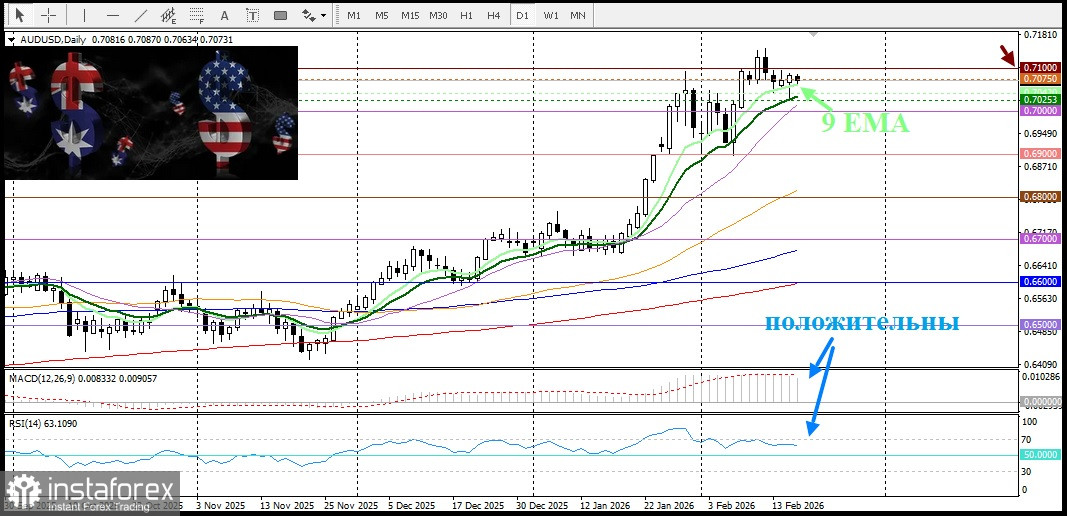The image size is (1067, 516).
Task: Click the 13 Feb 2026 date label
Action: (x=797, y=506)
